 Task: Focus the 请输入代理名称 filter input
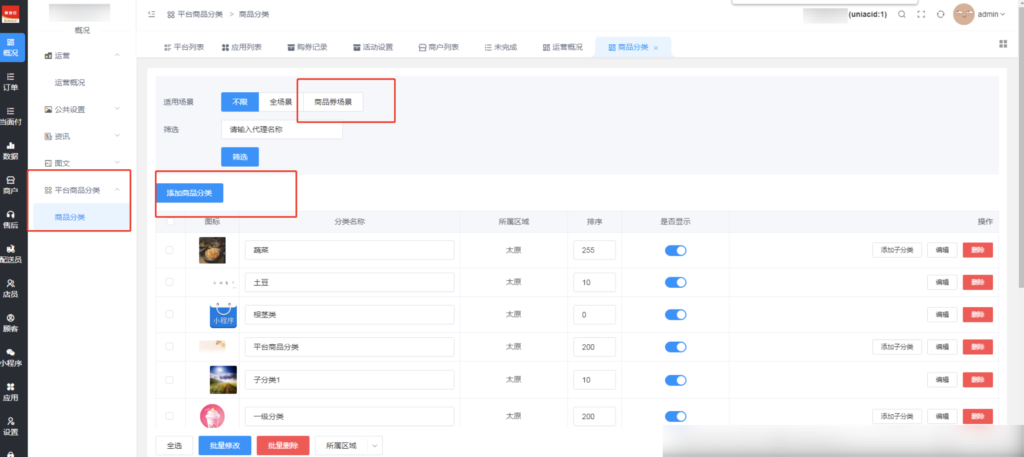click(x=282, y=129)
